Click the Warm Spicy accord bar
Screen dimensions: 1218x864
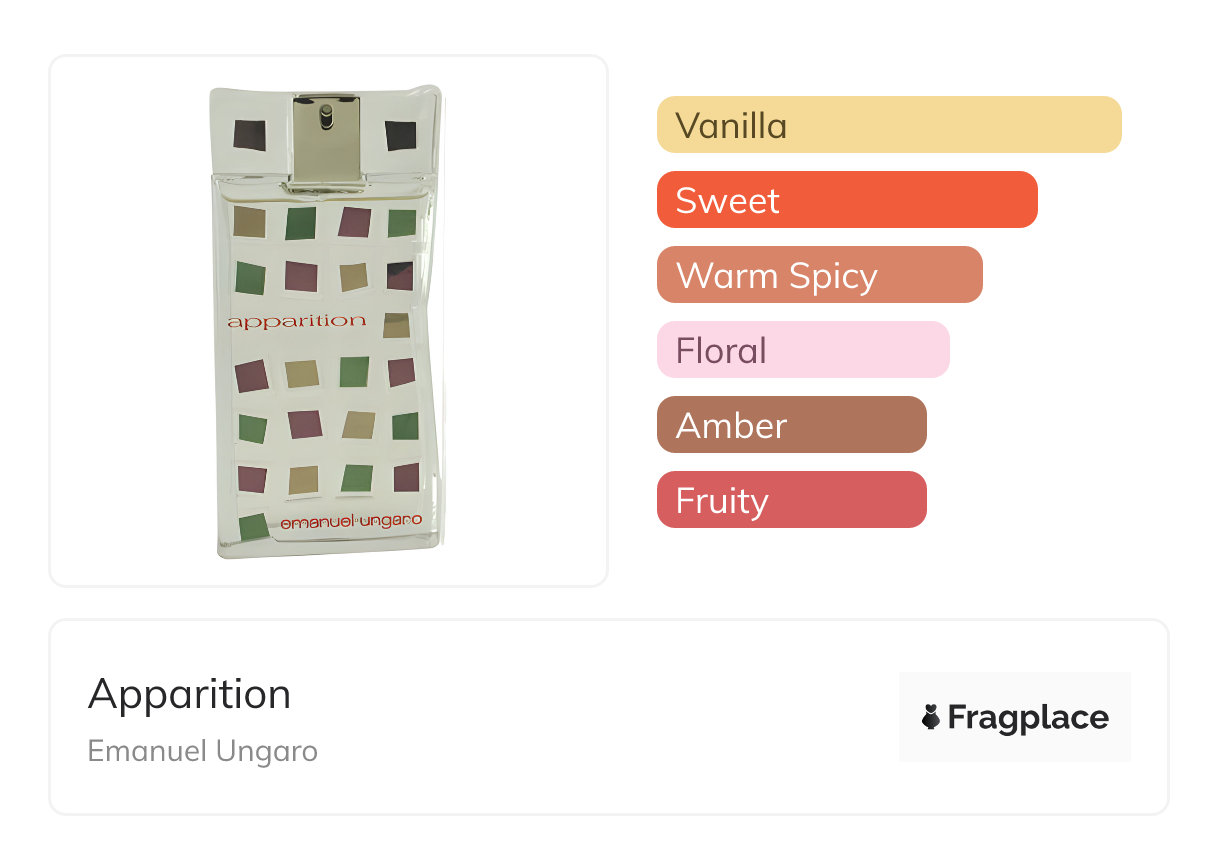[819, 275]
